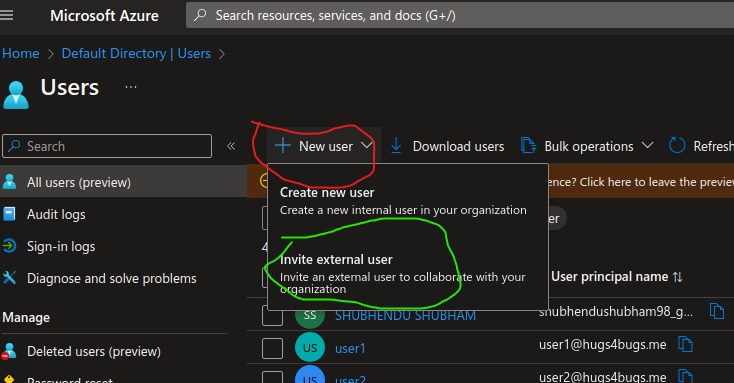Select checkbox for user2 row
Screen dimensions: 734x383
272,377
